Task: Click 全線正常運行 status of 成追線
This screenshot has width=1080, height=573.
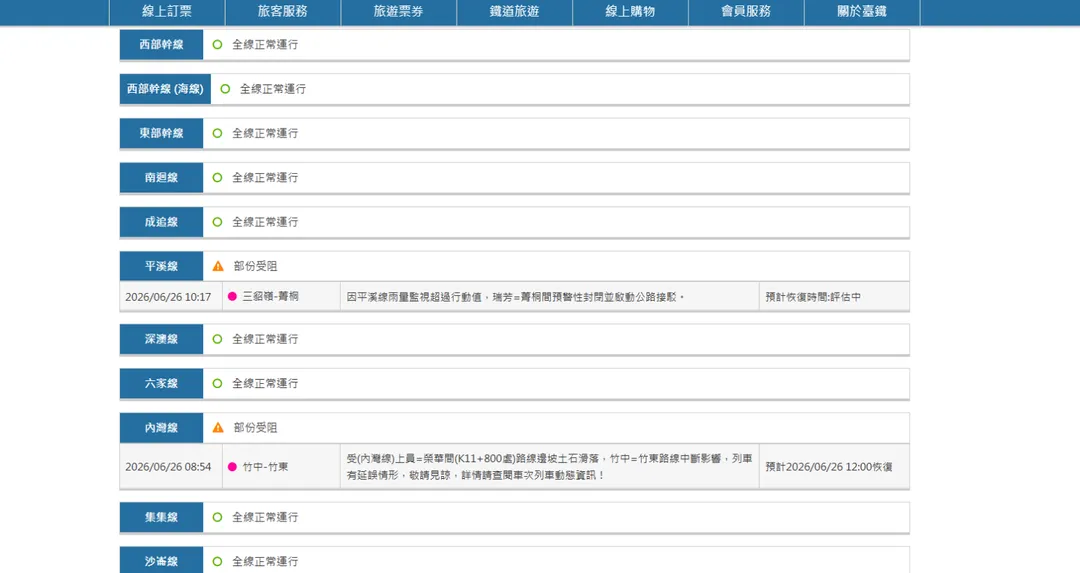Action: (x=265, y=222)
